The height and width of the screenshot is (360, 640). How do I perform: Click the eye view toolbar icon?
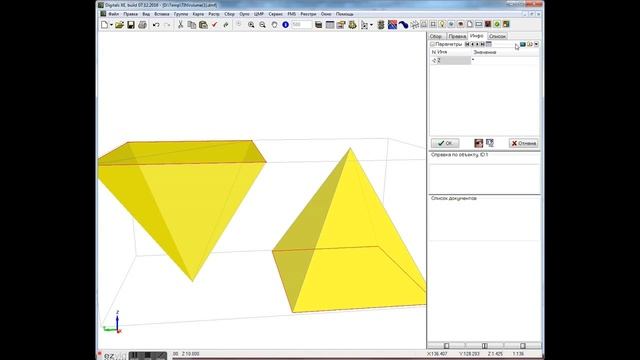click(x=460, y=24)
